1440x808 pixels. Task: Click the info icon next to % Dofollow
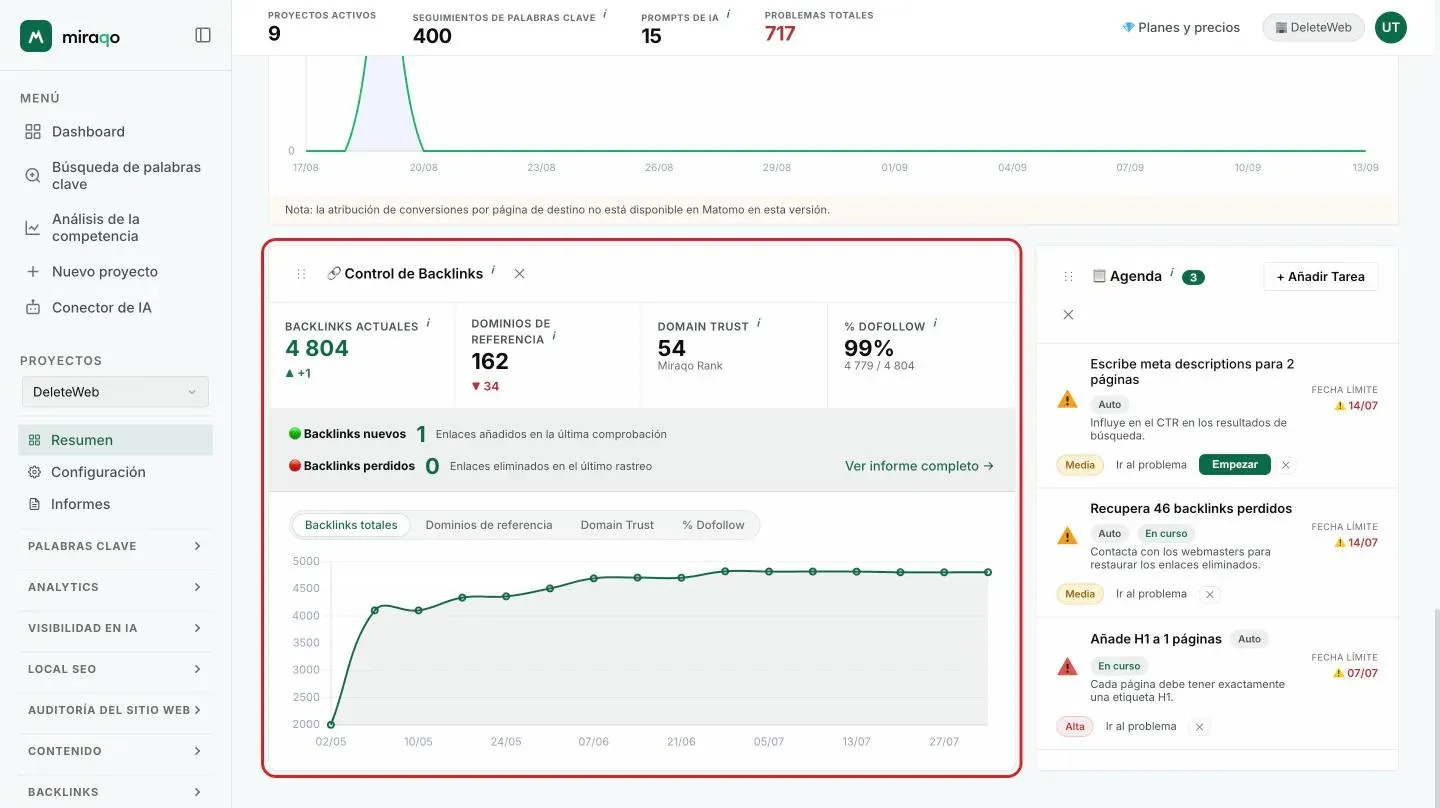click(935, 323)
